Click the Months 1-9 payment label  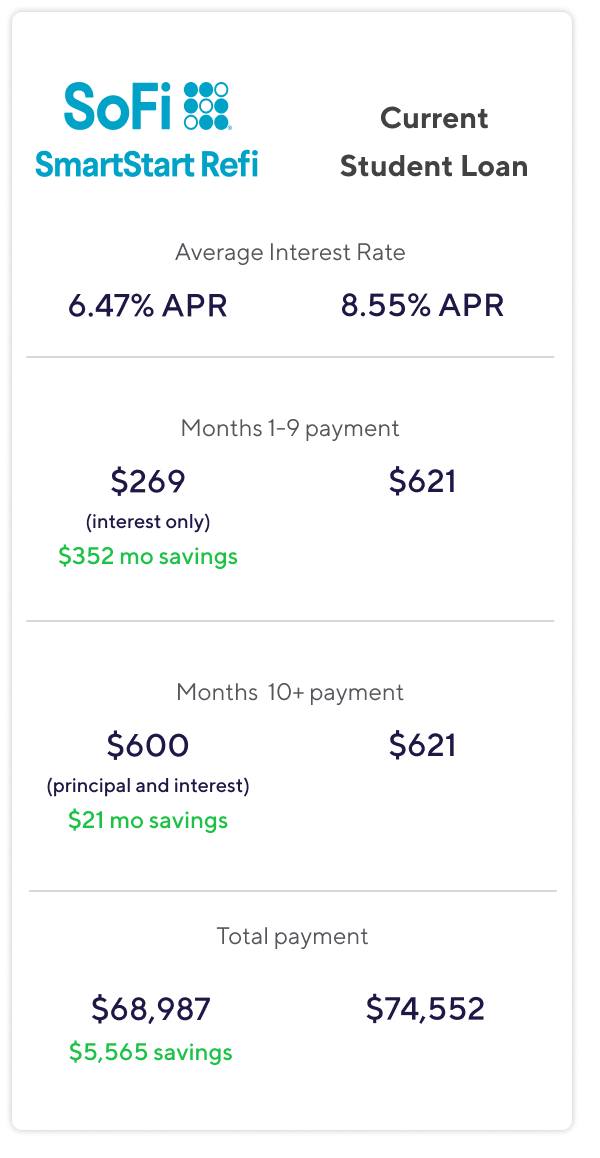click(290, 428)
